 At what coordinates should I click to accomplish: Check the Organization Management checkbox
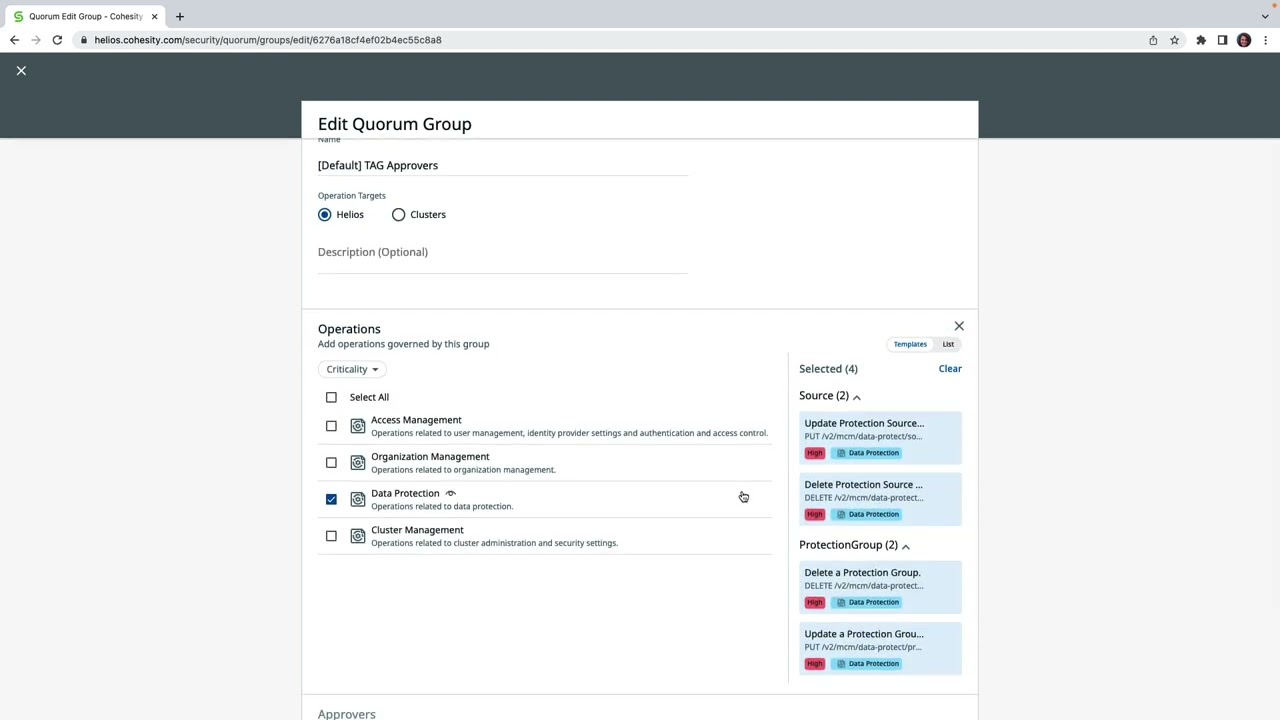tap(331, 463)
